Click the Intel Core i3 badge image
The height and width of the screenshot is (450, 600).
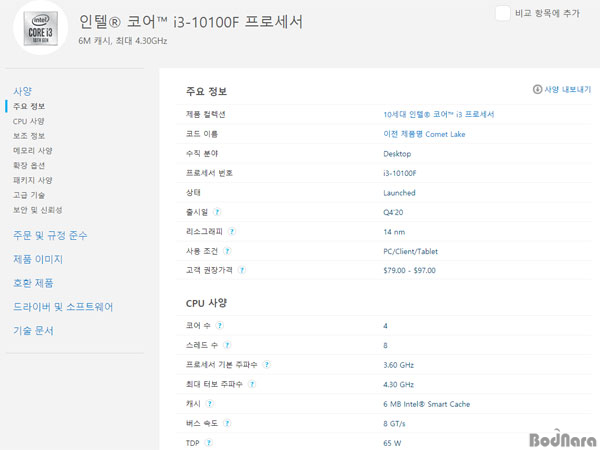point(41,28)
